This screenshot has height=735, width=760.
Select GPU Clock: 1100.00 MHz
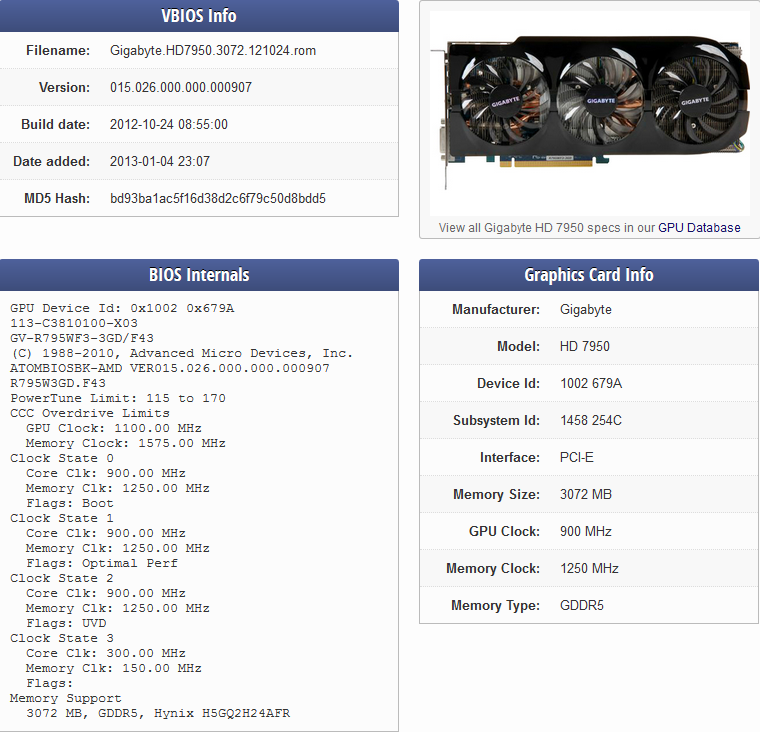114,429
